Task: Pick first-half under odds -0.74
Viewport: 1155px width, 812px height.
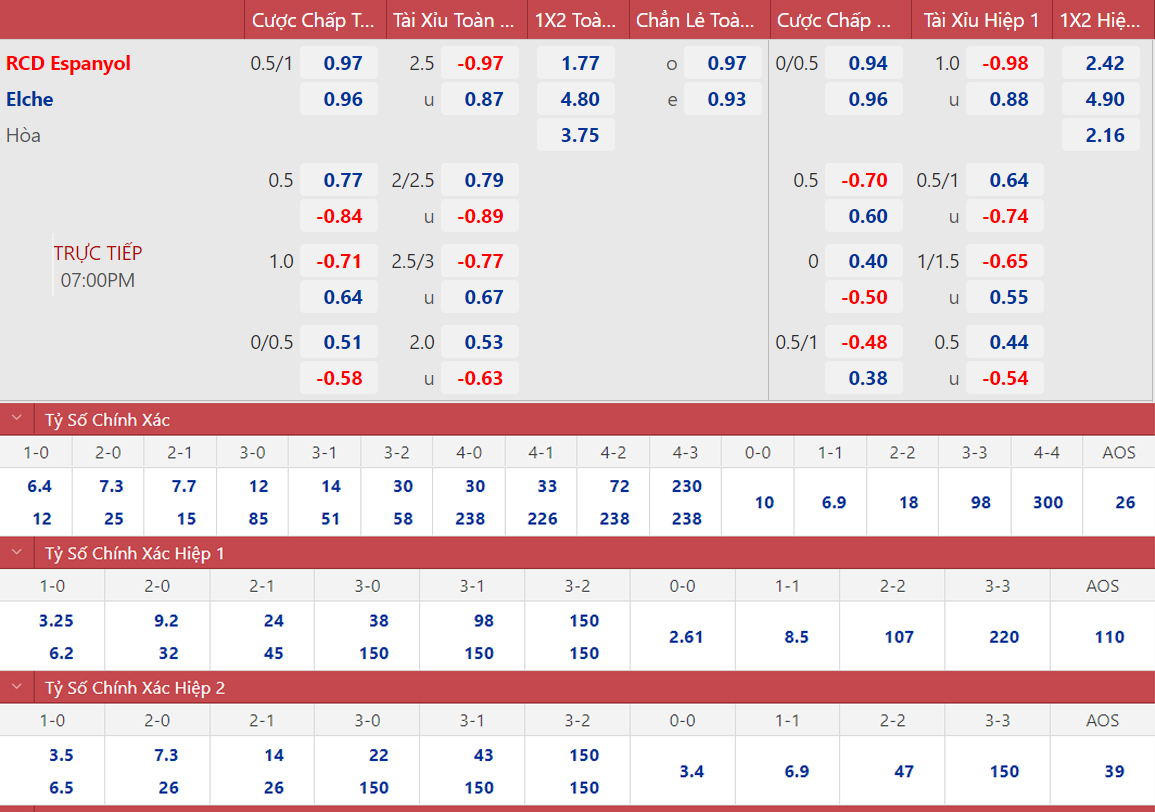Action: click(1005, 217)
